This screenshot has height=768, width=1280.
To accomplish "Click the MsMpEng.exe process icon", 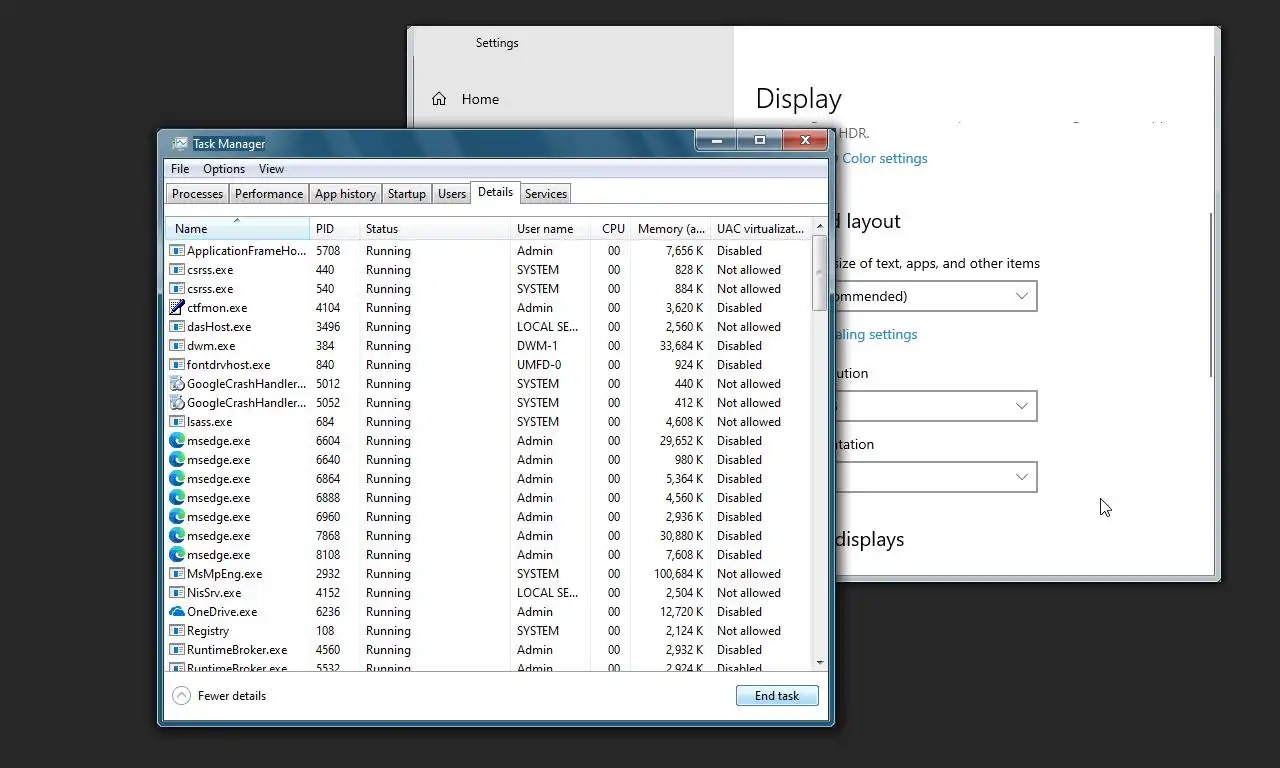I will pos(177,574).
